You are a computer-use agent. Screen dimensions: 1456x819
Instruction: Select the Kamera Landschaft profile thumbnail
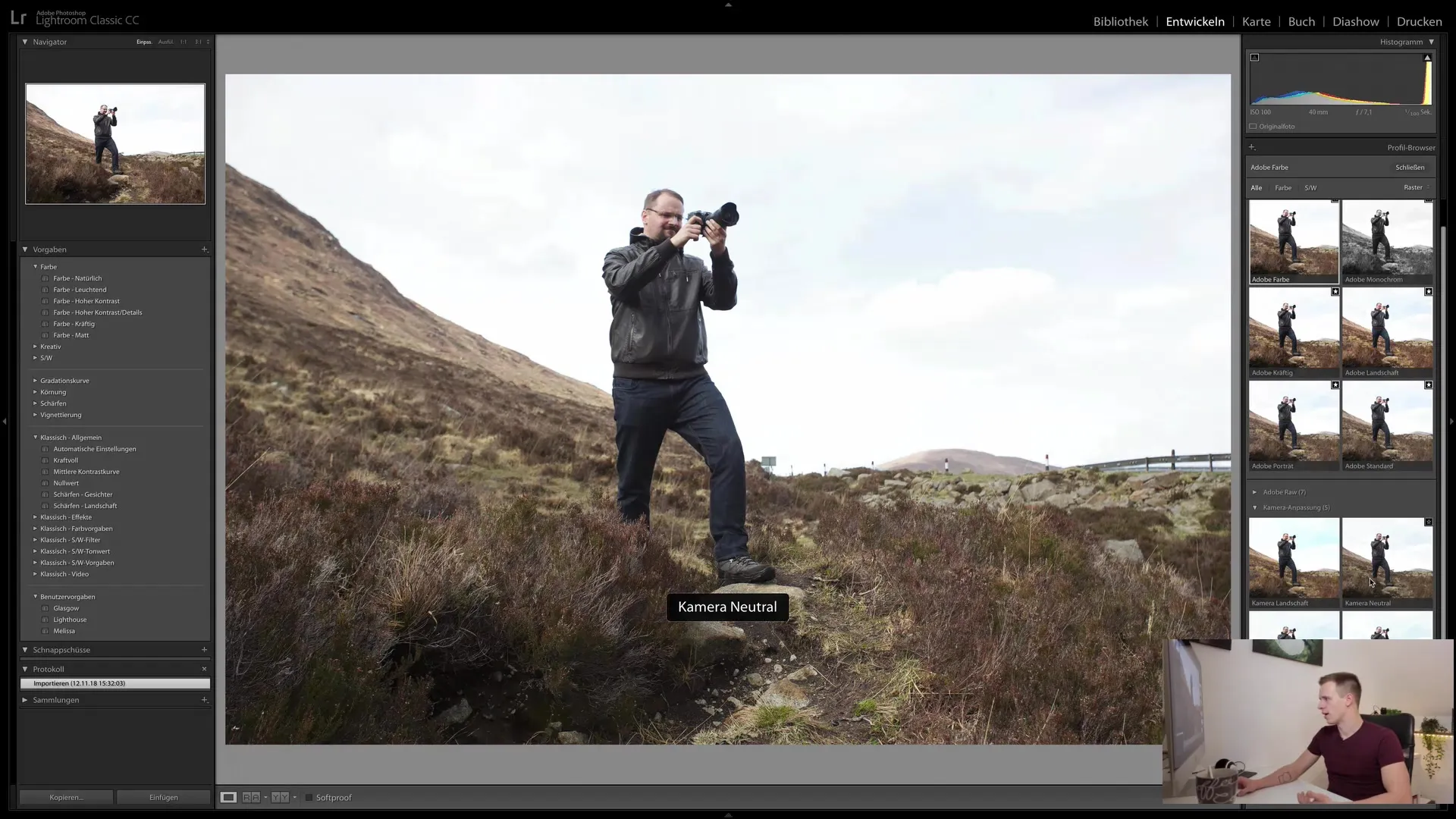pos(1294,563)
